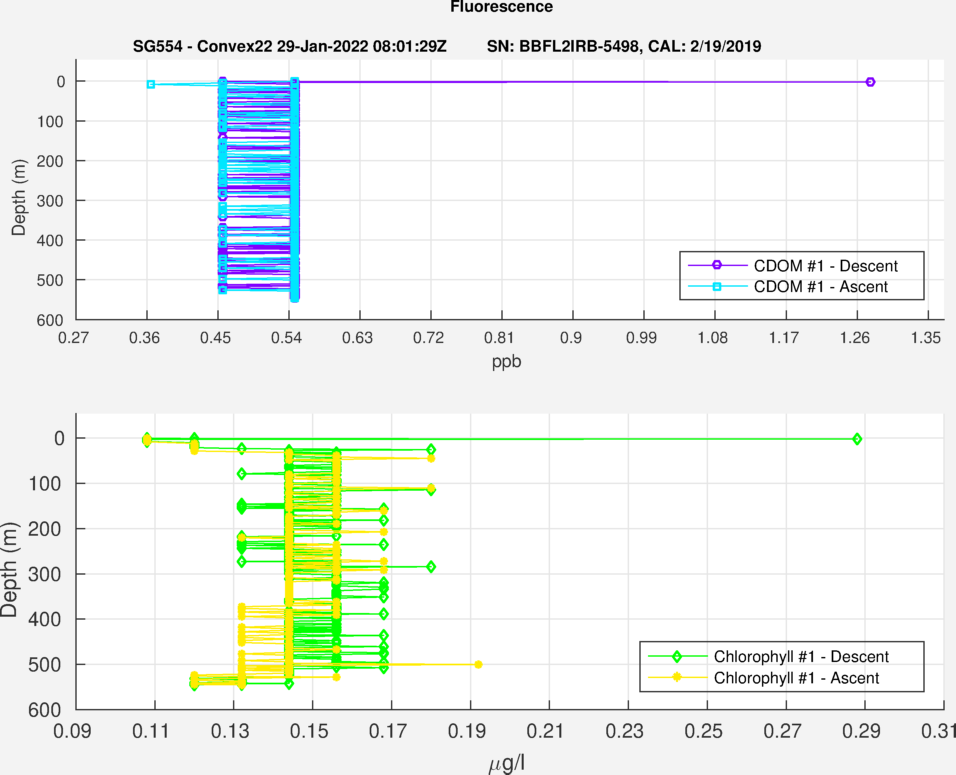Screen dimensions: 956x775
Task: Click the "0.15" tick on the µg/l axis
Action: 309,731
